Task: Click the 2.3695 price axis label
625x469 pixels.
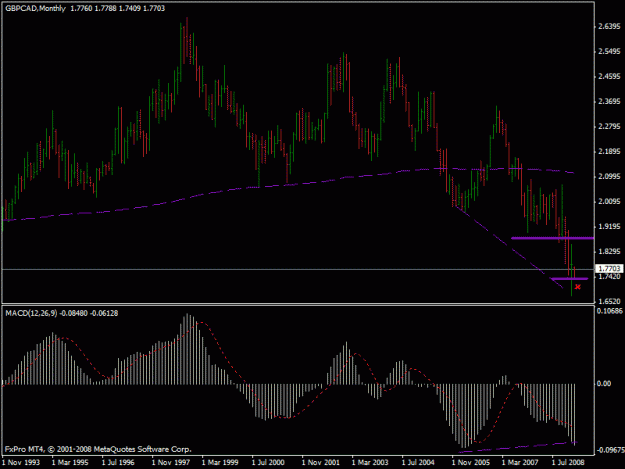Action: [609, 102]
